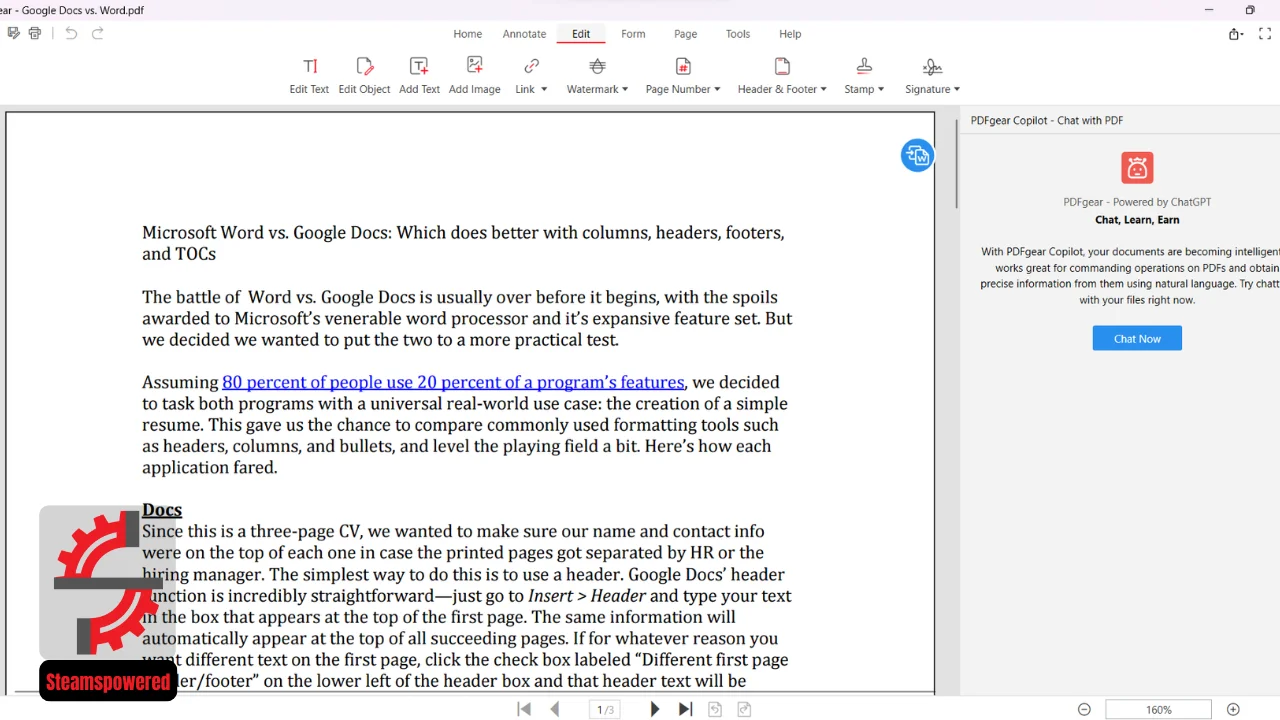
Task: Select the Edit Text tool
Action: pos(309,76)
